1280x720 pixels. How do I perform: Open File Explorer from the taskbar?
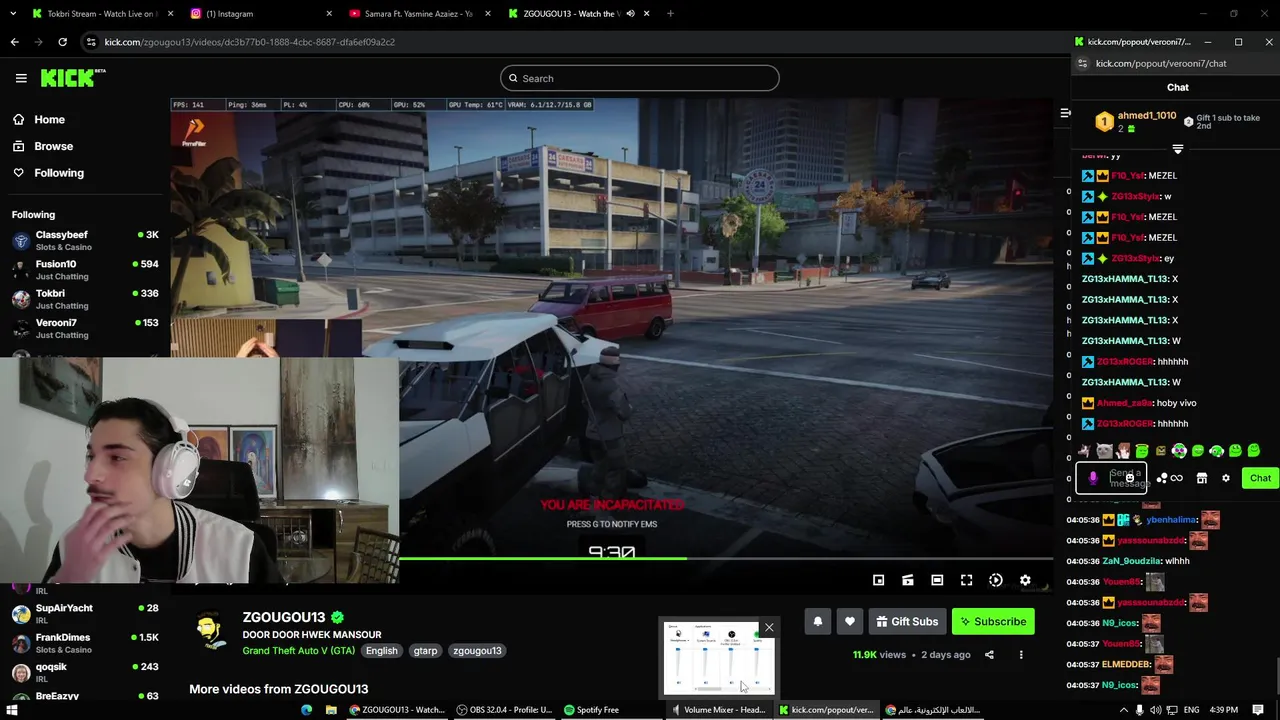(x=331, y=710)
